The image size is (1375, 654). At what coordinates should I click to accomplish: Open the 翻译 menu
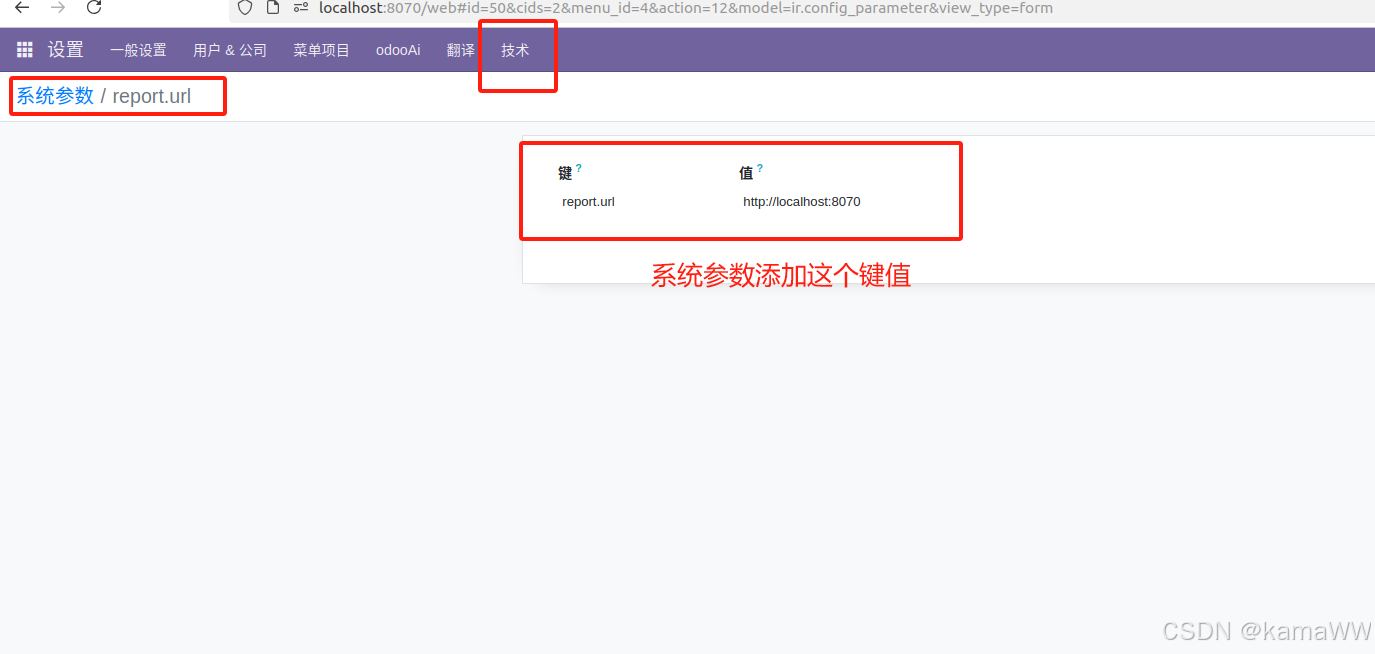point(460,49)
